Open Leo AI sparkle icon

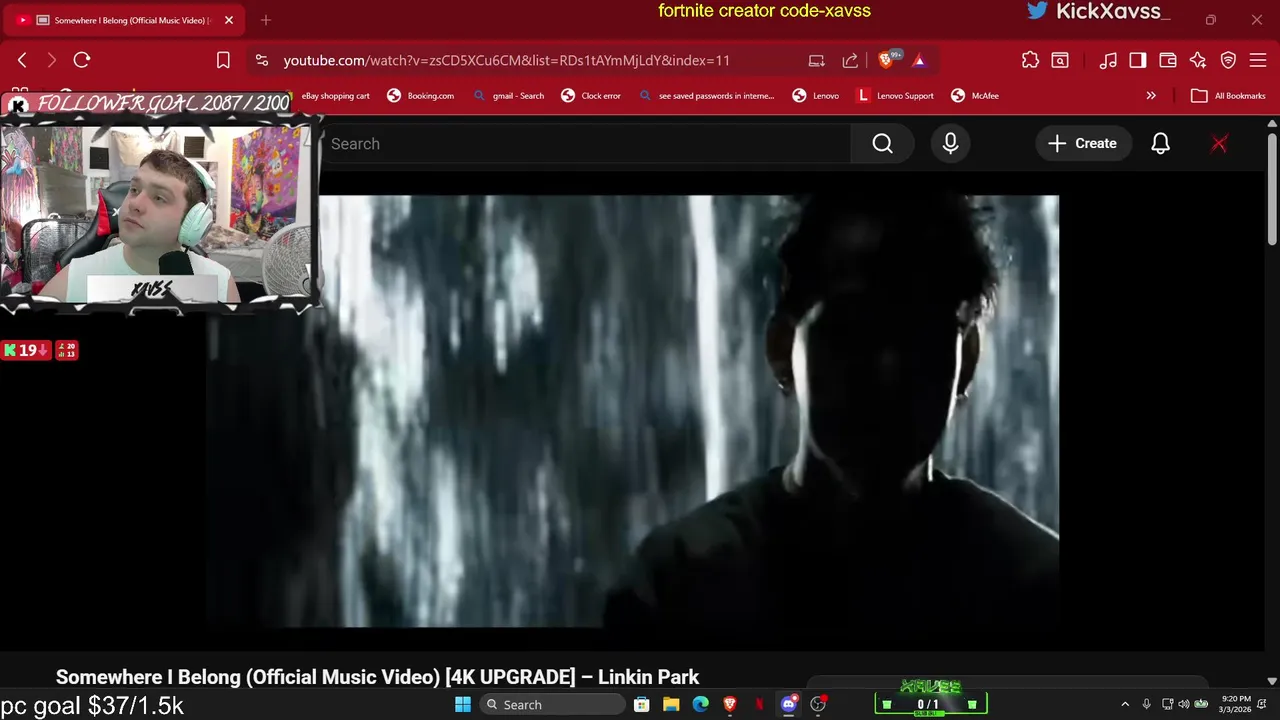point(1198,60)
